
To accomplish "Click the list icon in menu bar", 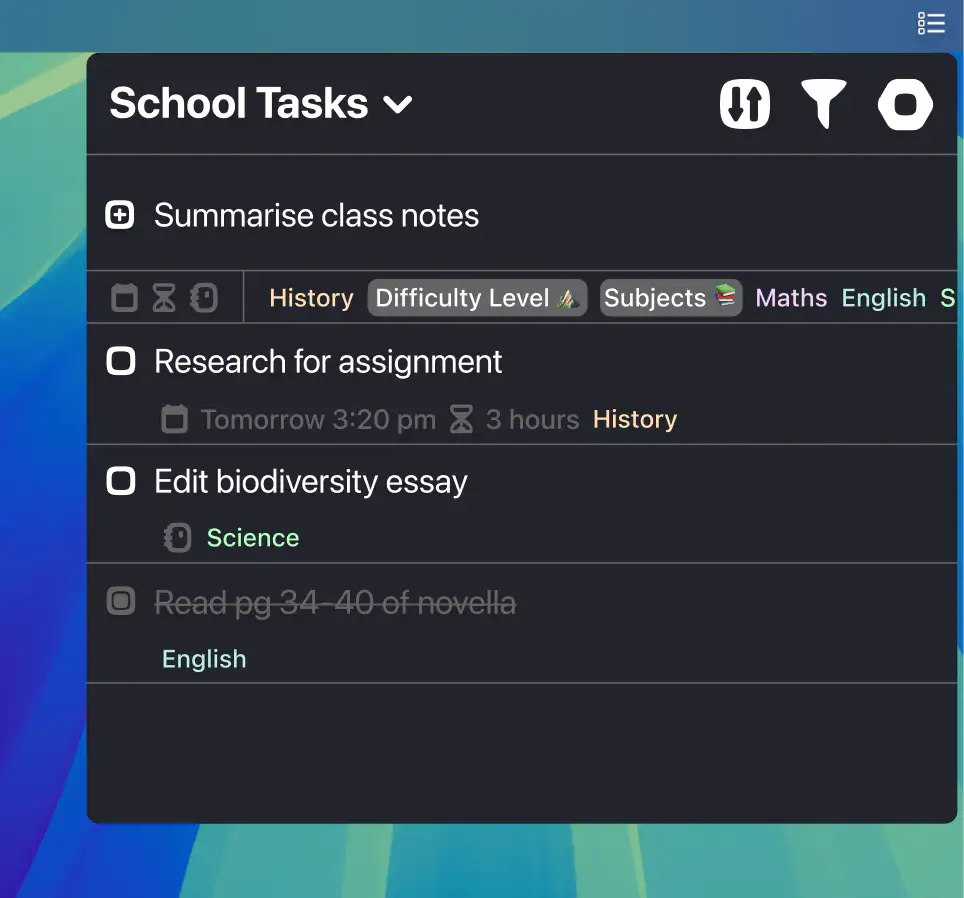I will coord(931,23).
